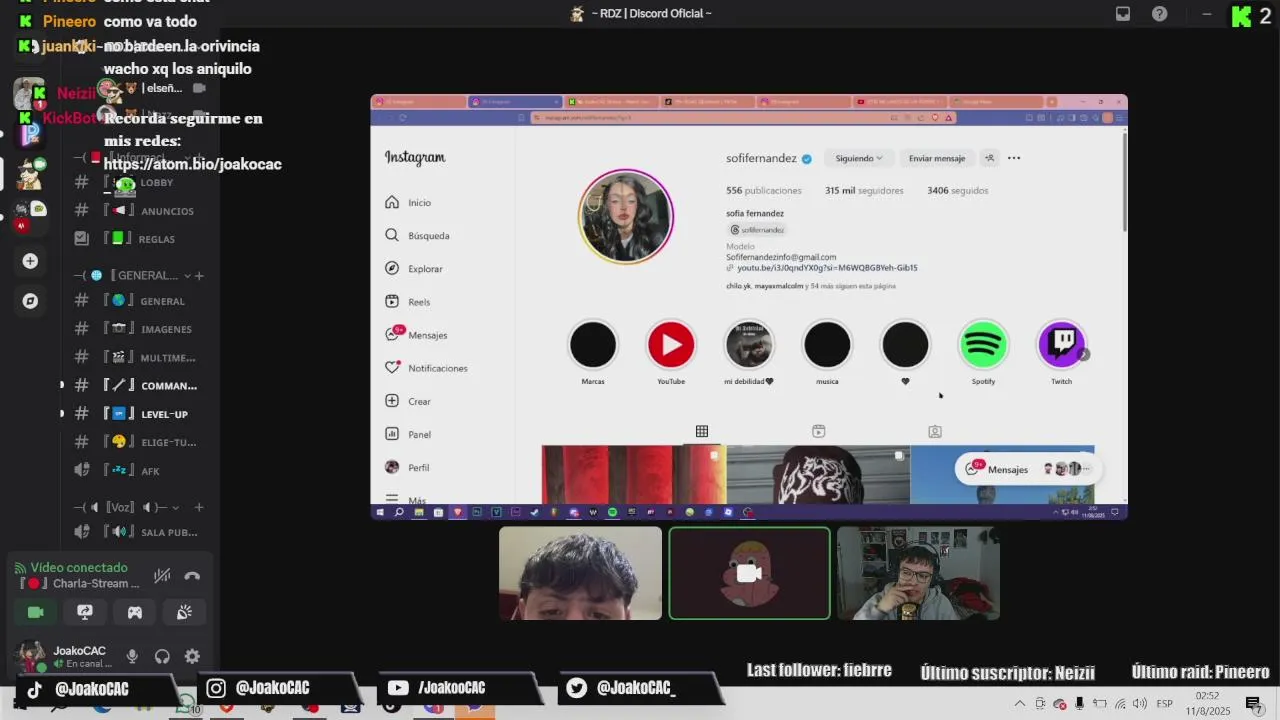Screen dimensions: 1280x720
Task: Open the Discord activities game controller button
Action: click(135, 612)
